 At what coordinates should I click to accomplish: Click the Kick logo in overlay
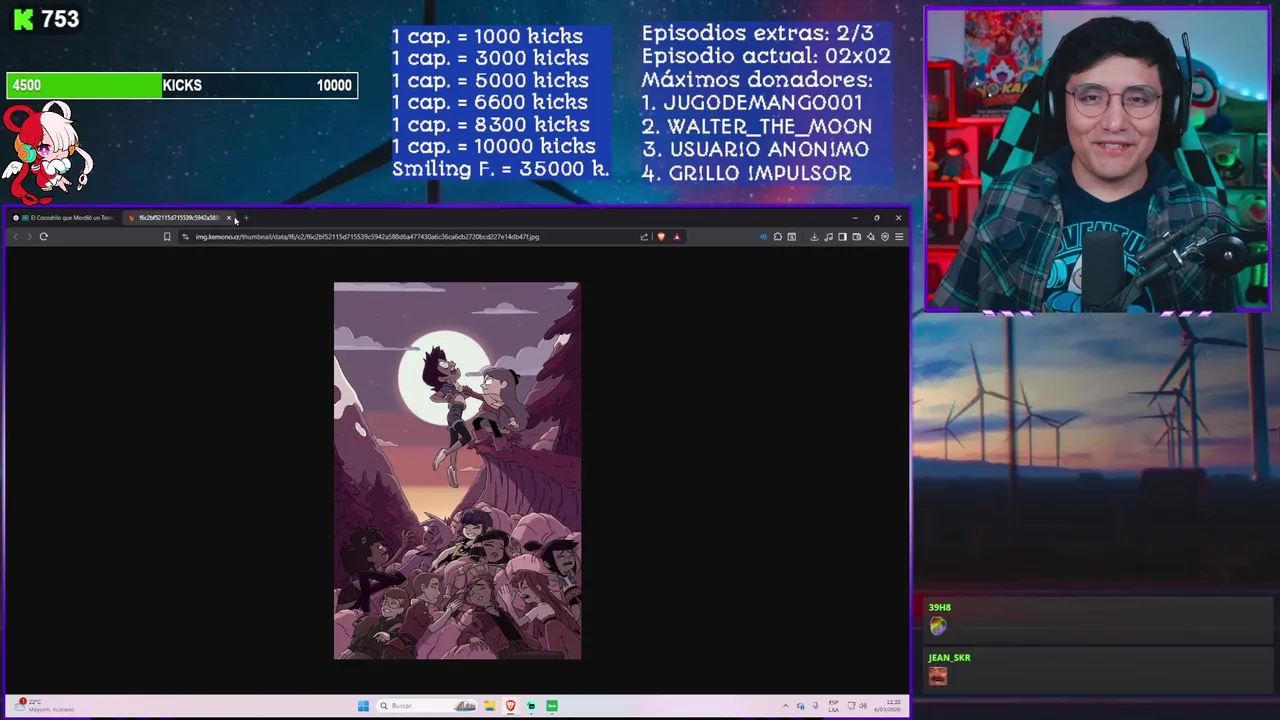(x=23, y=19)
